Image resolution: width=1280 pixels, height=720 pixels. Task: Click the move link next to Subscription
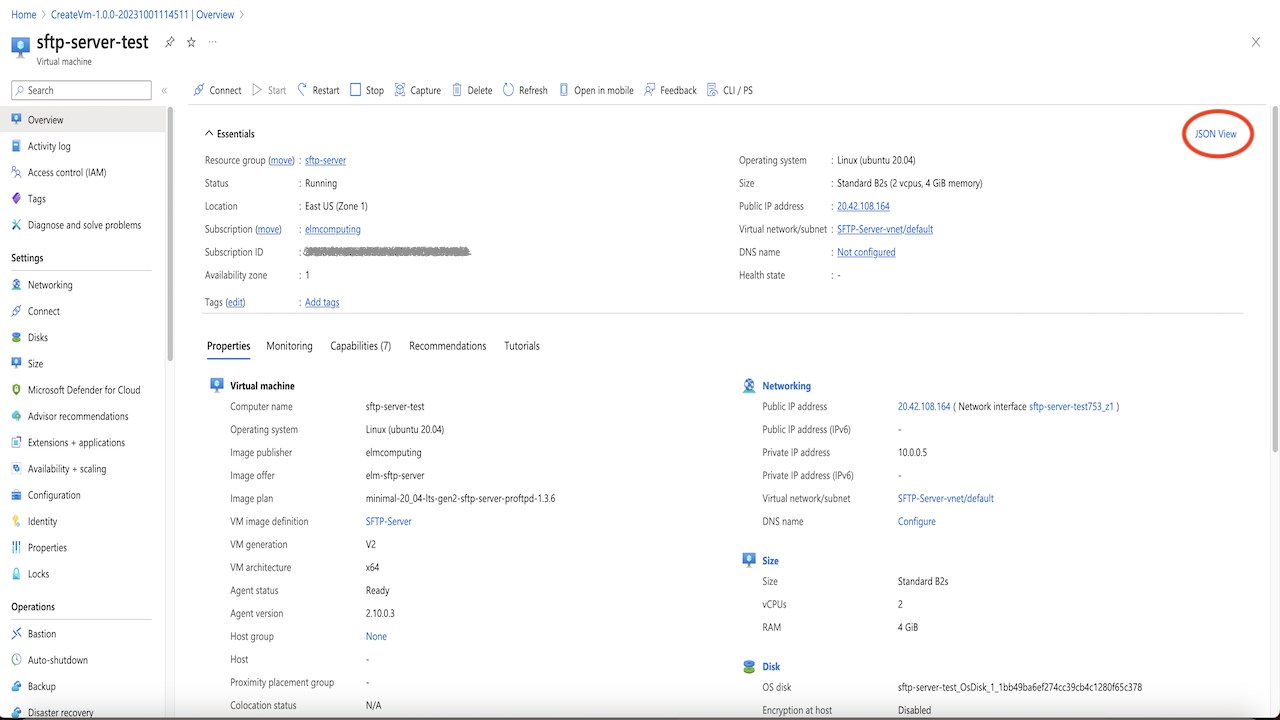(268, 229)
